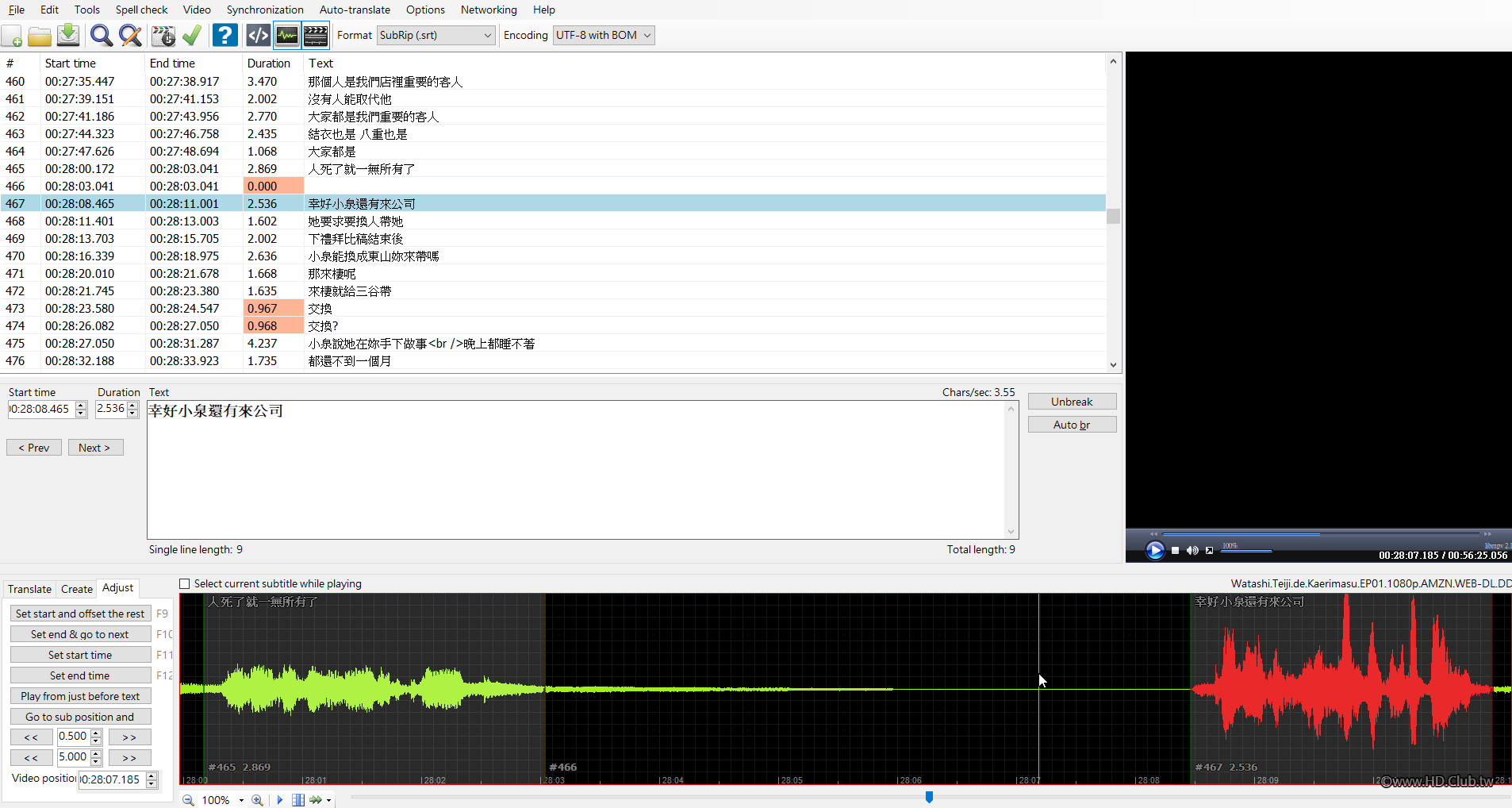Switch to the Translate tab
1512x808 pixels.
29,589
